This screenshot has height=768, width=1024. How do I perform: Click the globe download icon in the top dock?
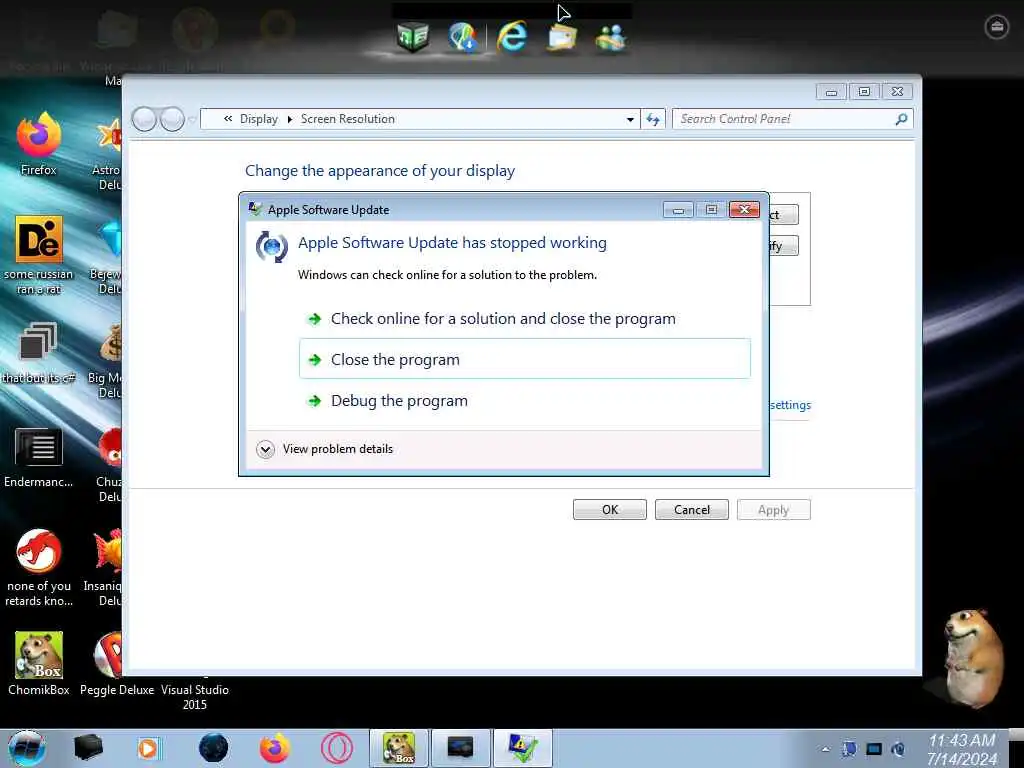(x=463, y=36)
